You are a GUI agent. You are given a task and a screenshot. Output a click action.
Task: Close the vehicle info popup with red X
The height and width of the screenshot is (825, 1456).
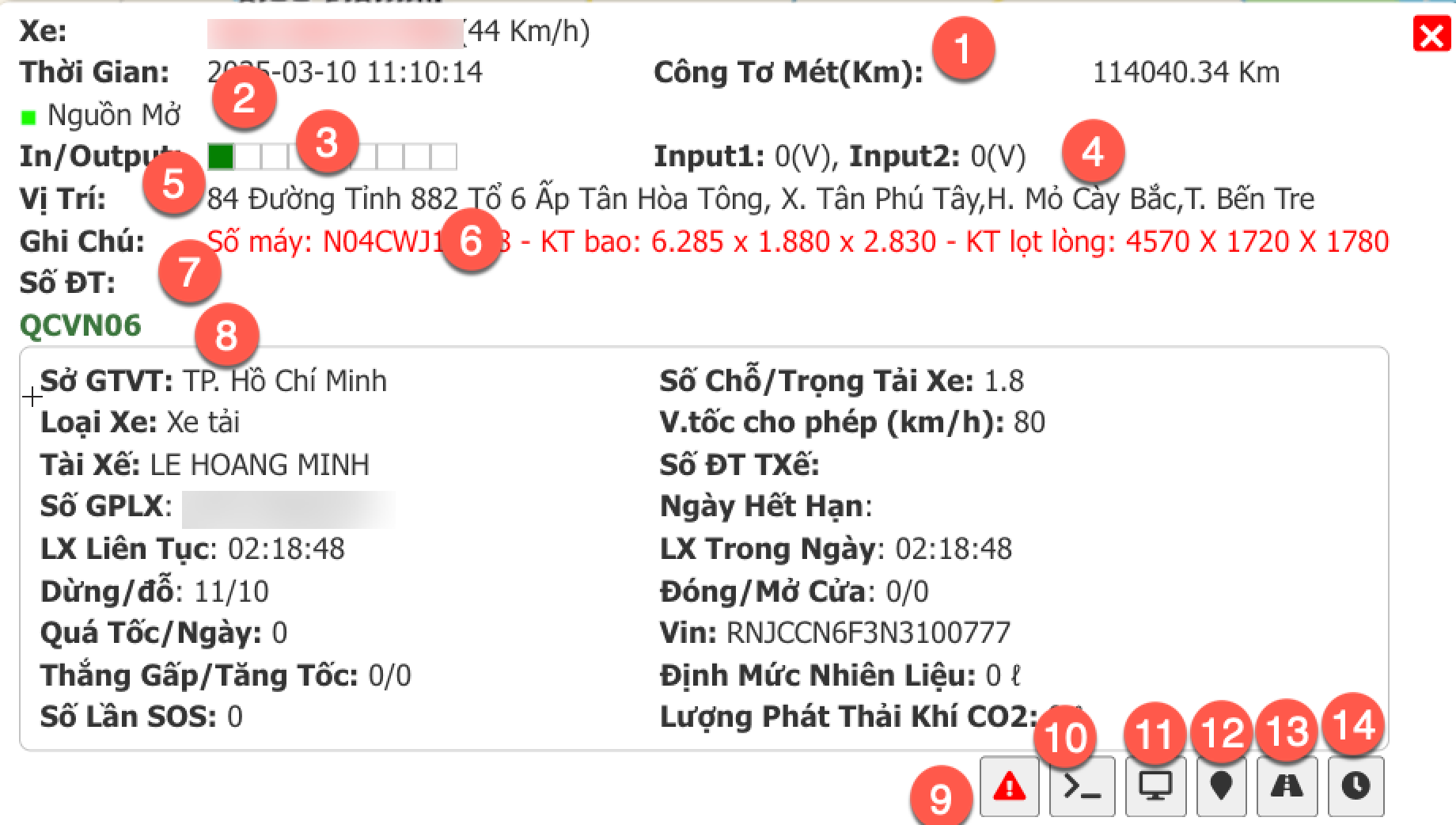coord(1431,36)
